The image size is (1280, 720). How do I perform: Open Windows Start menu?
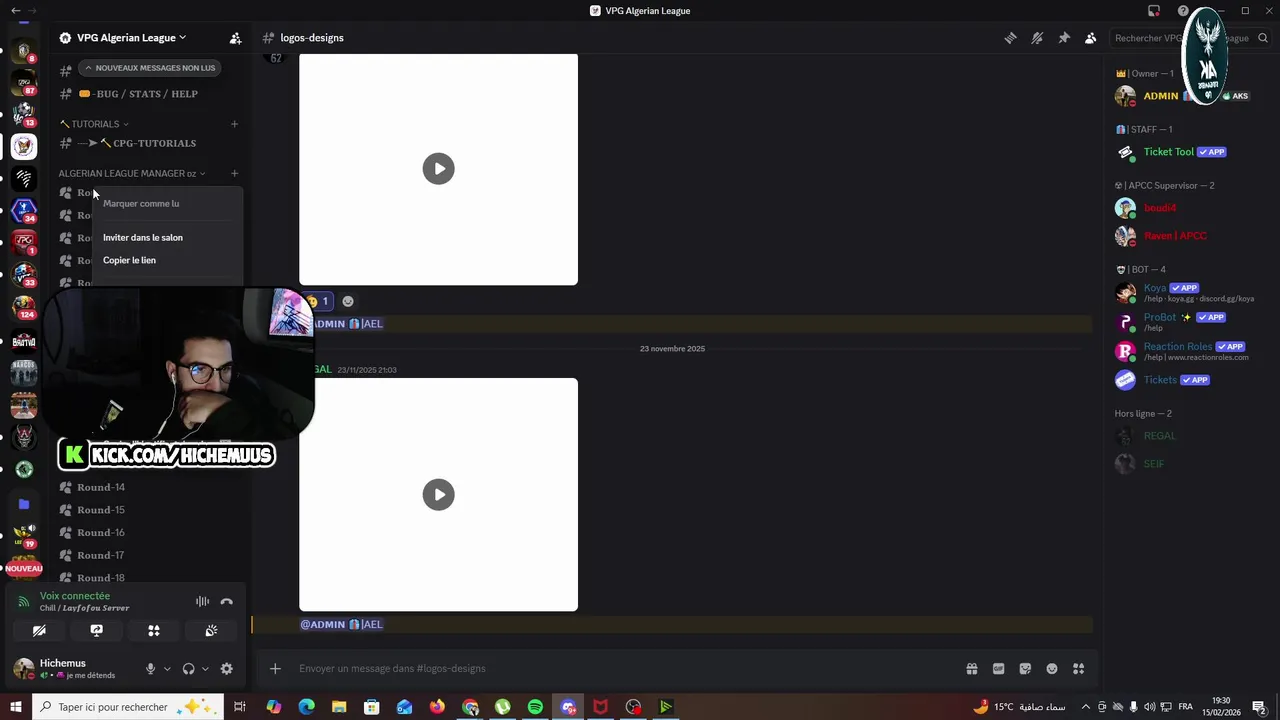point(15,707)
